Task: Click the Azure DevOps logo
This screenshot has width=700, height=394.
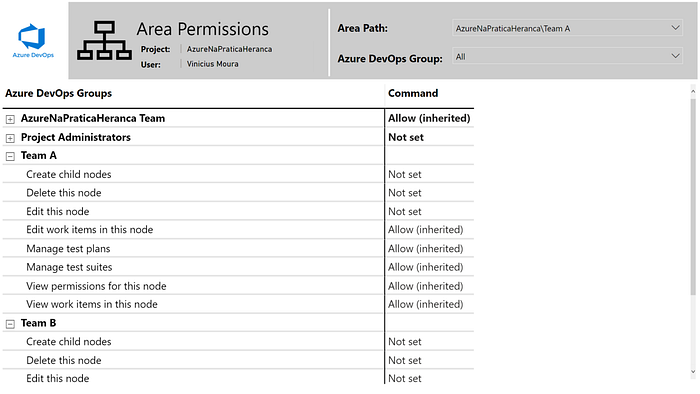Action: [x=33, y=41]
